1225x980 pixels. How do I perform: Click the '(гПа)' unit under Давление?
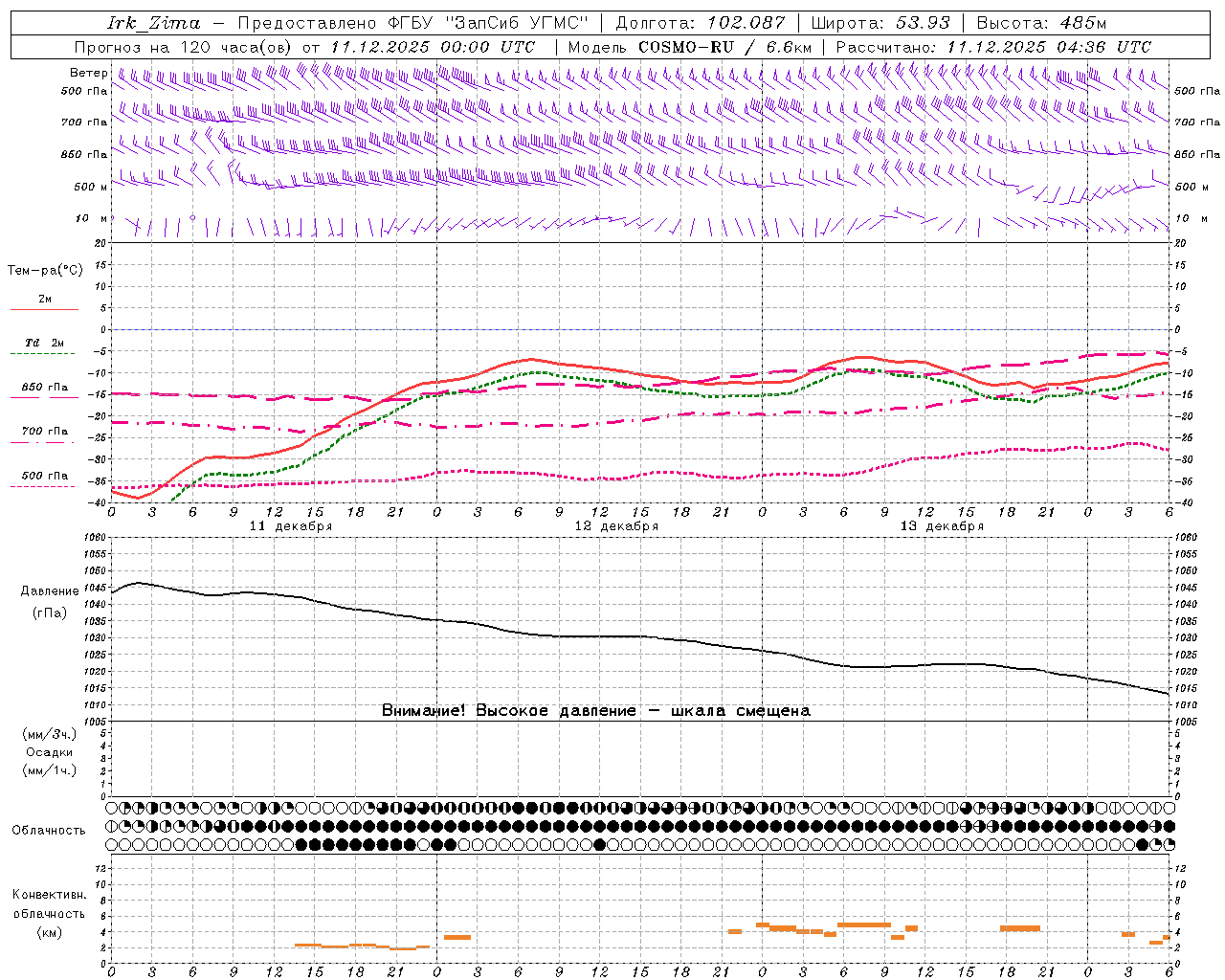click(50, 613)
